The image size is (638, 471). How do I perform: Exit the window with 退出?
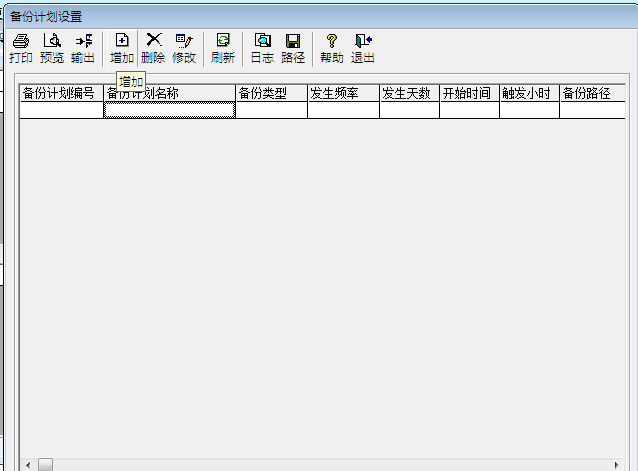[x=363, y=48]
